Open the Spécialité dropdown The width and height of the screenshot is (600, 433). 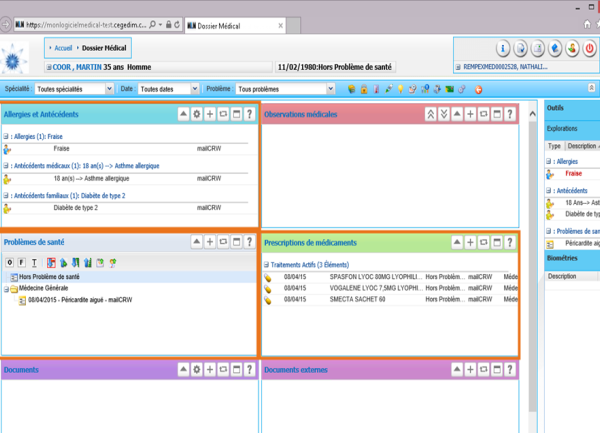(72, 89)
